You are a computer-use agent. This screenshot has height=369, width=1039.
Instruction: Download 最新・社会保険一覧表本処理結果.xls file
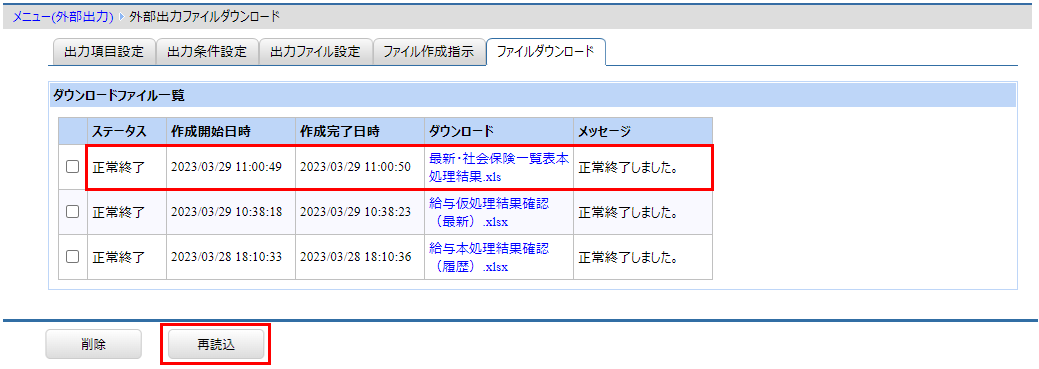(498, 168)
